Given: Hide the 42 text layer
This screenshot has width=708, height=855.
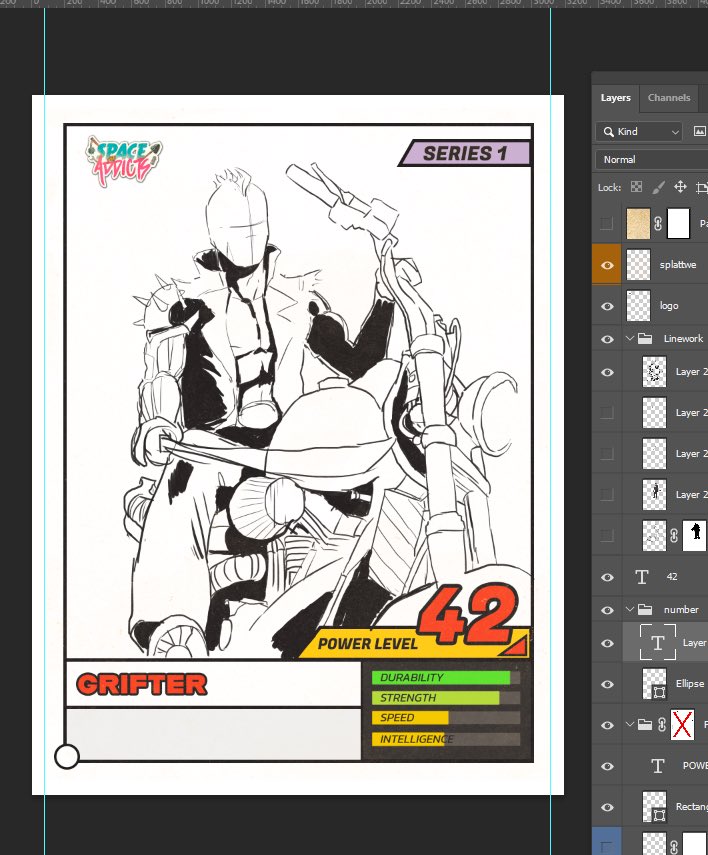Looking at the screenshot, I should click(607, 577).
